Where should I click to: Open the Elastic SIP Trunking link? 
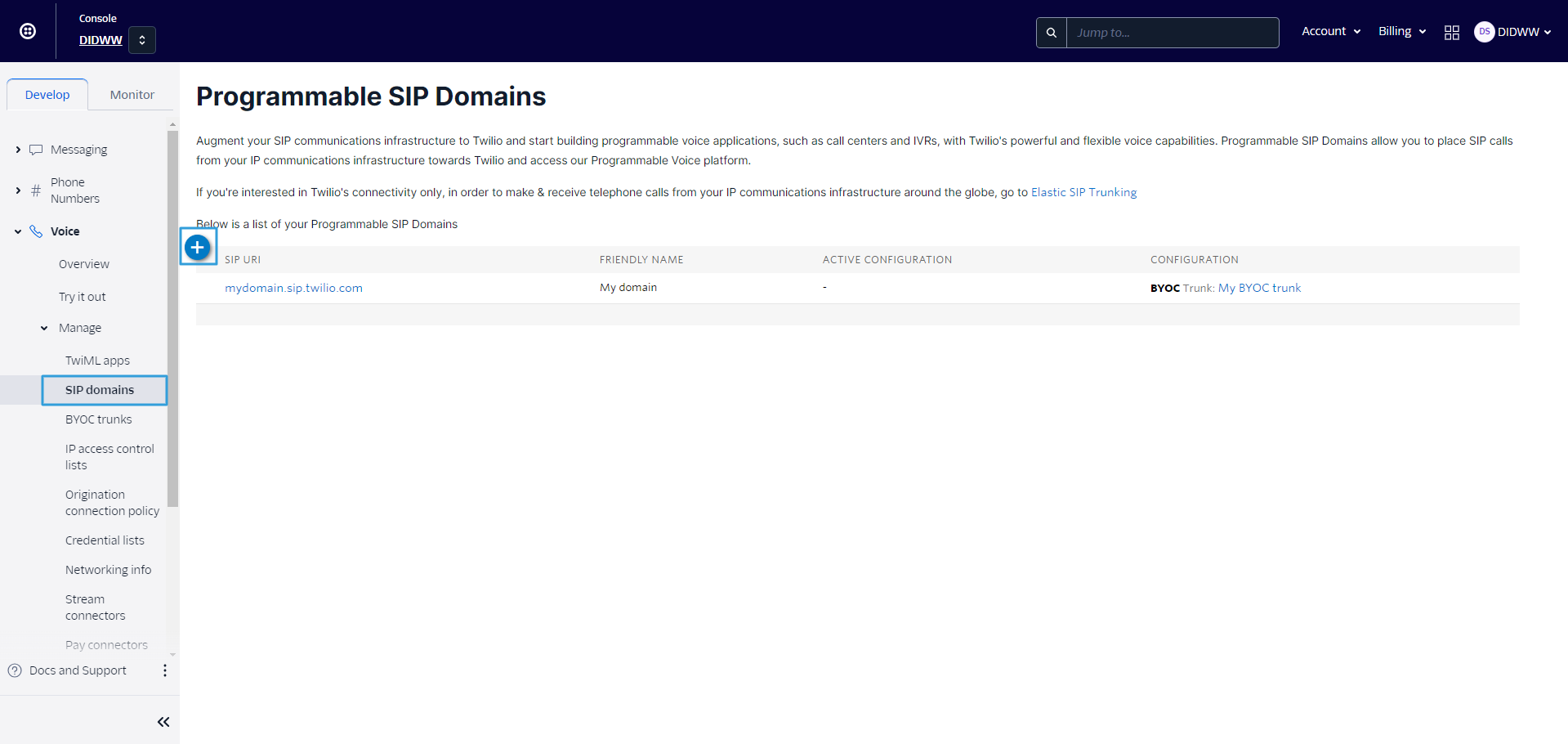click(x=1083, y=192)
